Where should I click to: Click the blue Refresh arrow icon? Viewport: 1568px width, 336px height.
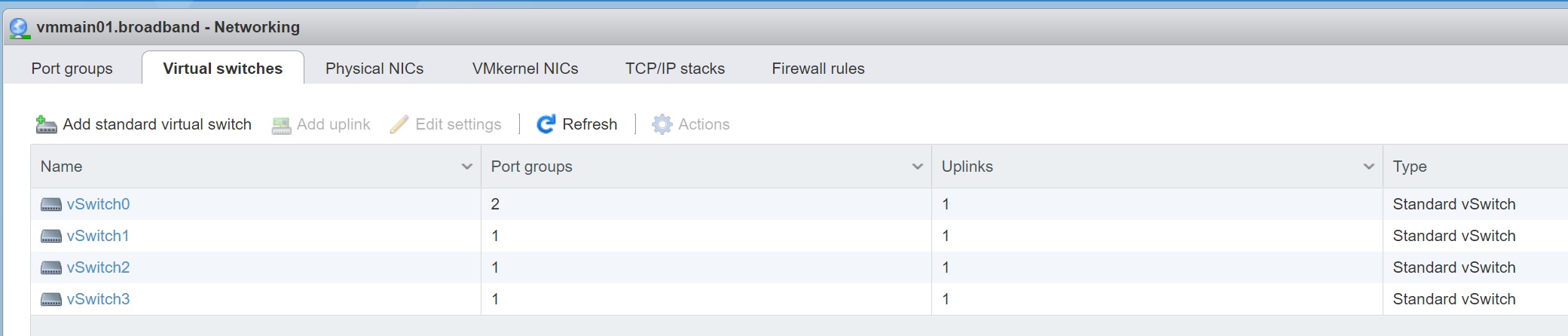point(546,124)
